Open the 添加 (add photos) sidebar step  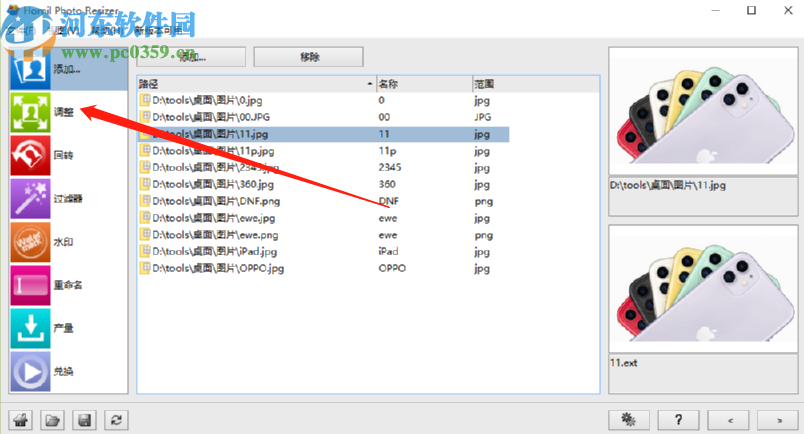click(68, 69)
